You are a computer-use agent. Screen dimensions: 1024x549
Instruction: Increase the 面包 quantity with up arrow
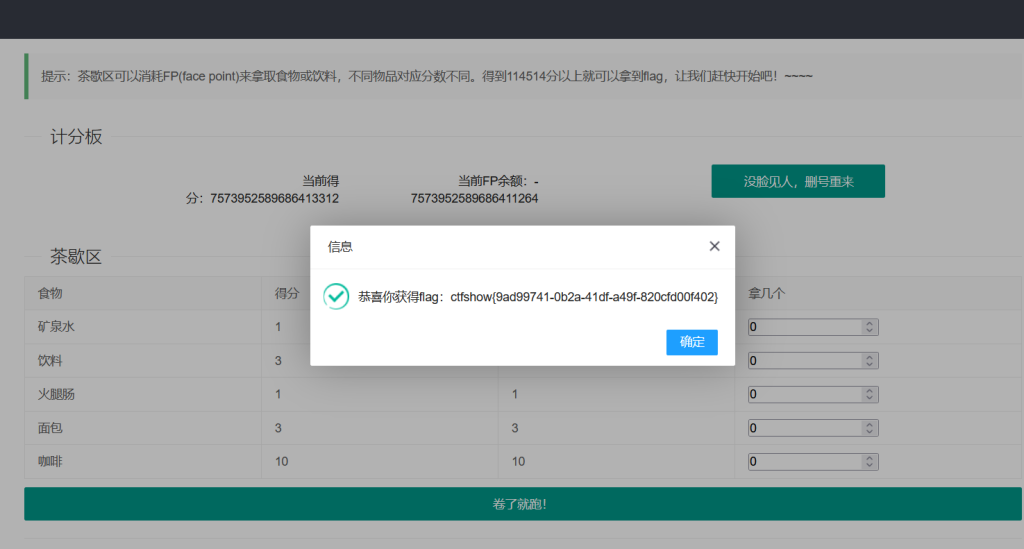click(x=870, y=424)
